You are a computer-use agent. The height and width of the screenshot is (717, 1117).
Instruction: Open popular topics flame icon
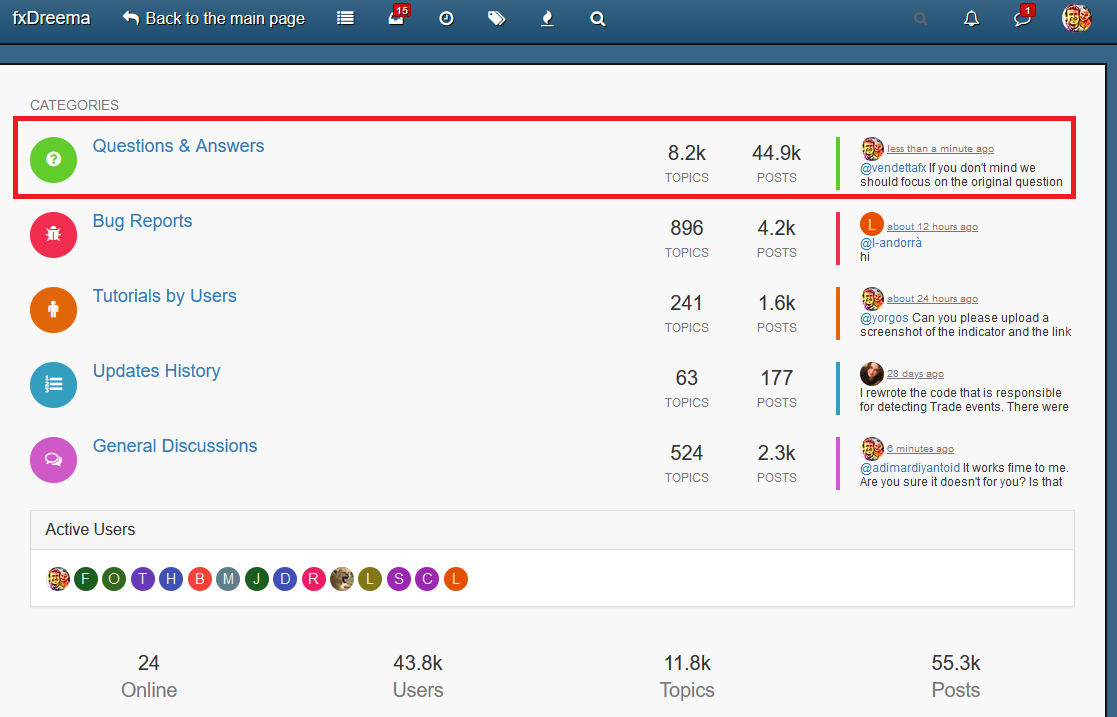click(547, 19)
